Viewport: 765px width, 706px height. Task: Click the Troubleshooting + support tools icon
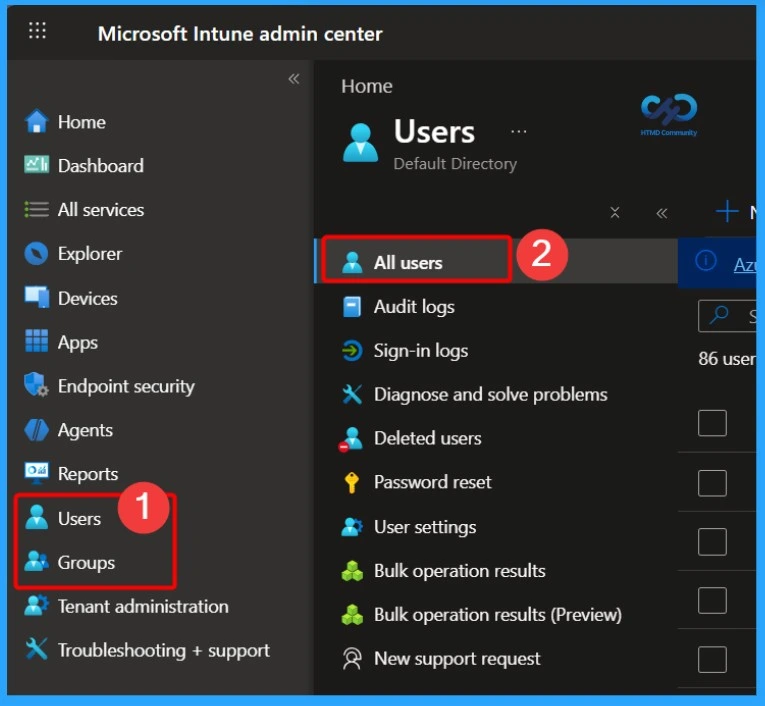pos(37,649)
